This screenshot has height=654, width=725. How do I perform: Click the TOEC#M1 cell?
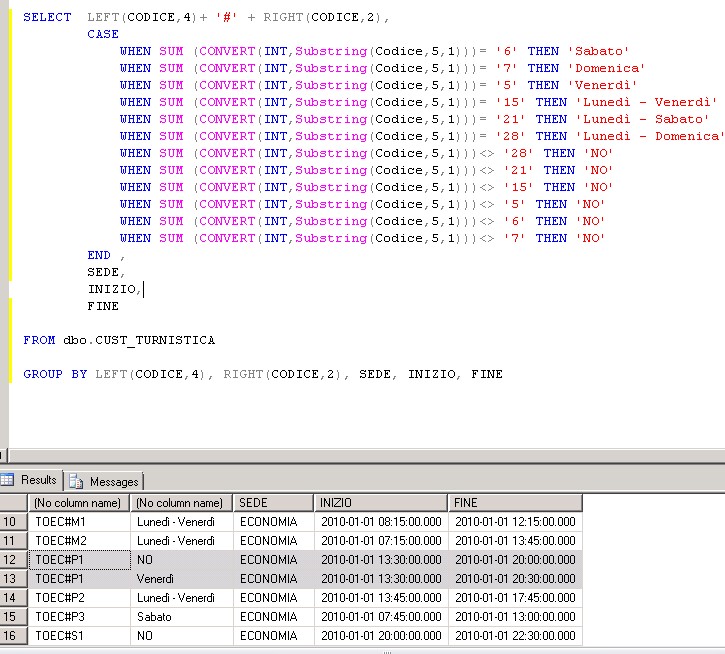tap(80, 522)
